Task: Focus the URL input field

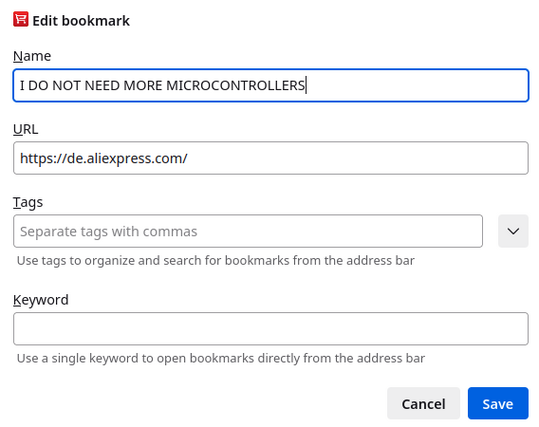Action: [x=271, y=158]
